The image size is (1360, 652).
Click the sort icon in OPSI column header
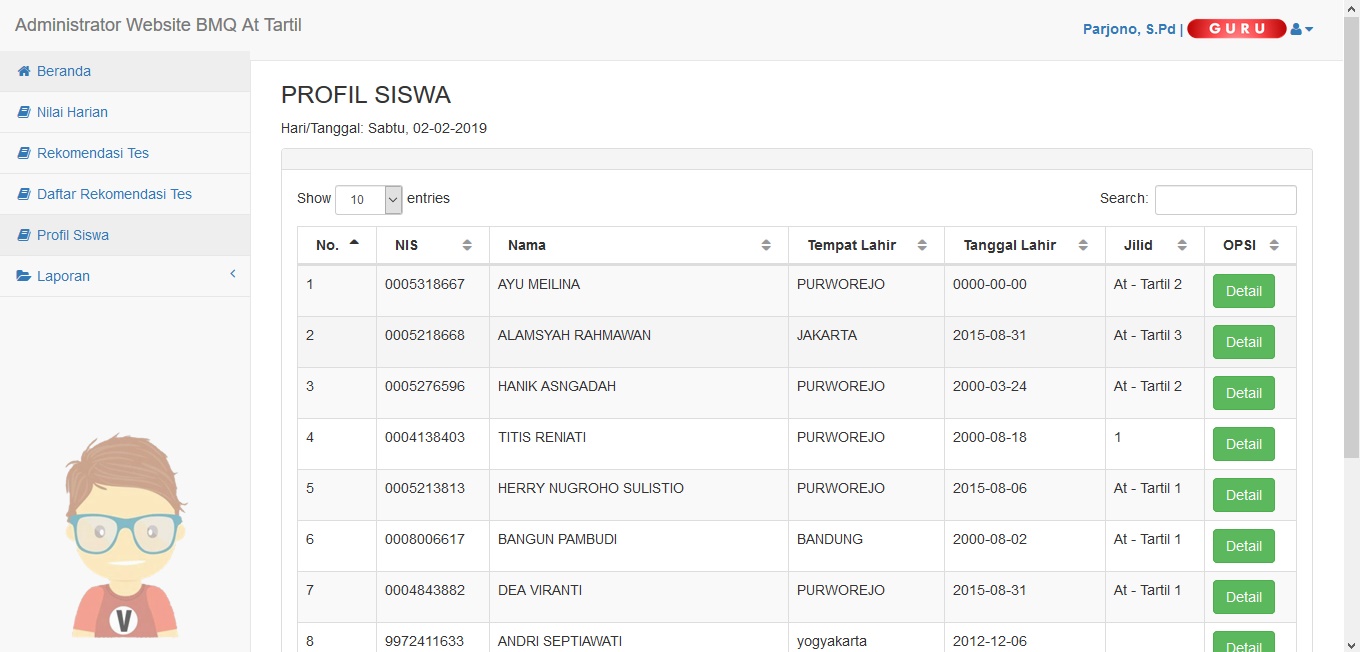[x=1274, y=245]
